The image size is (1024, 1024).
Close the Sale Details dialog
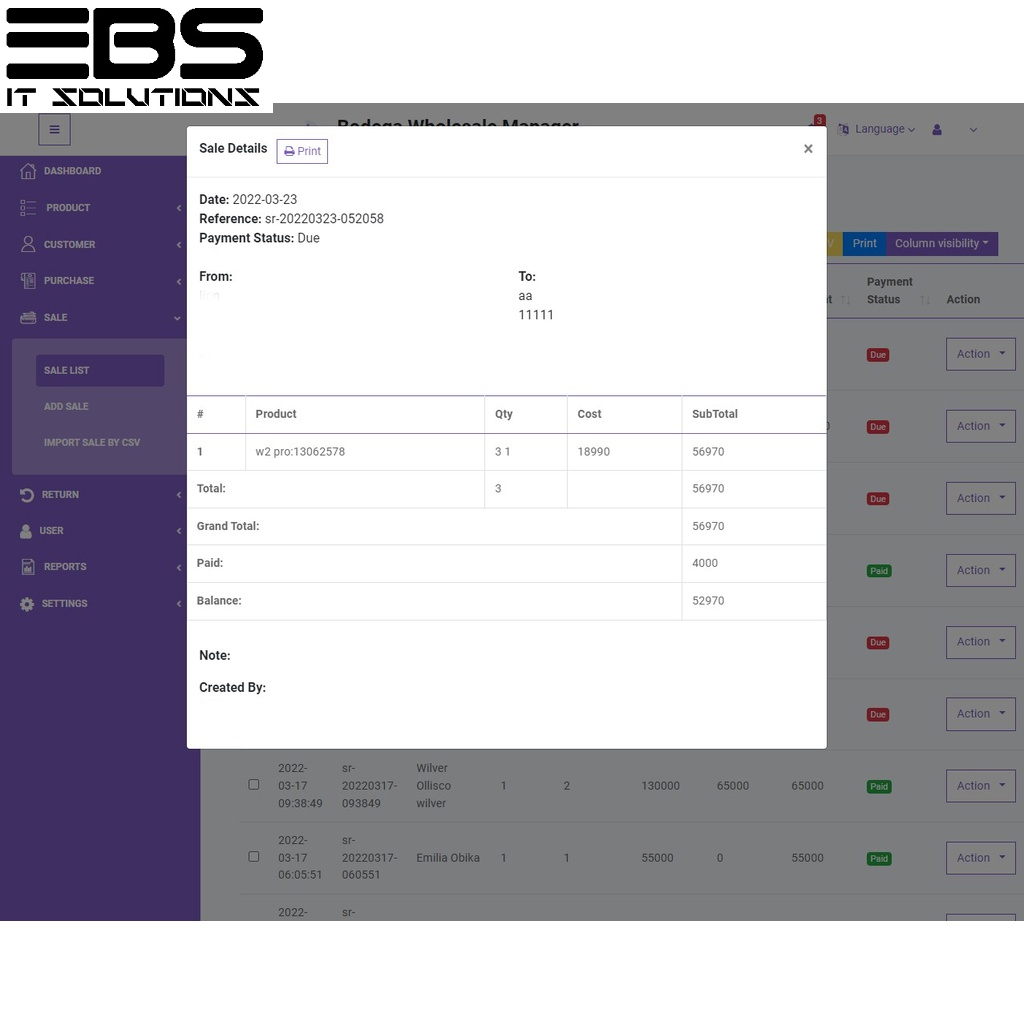tap(808, 149)
